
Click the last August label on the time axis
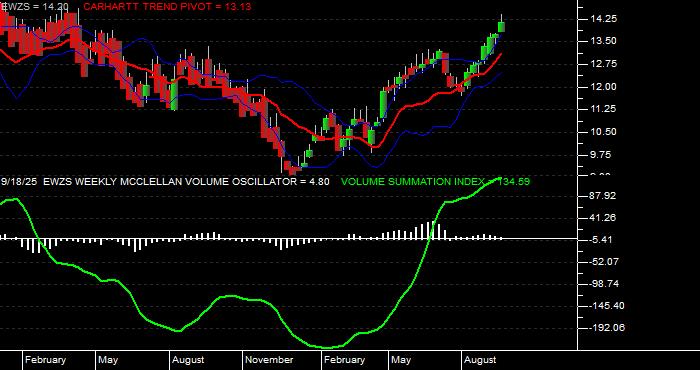coord(480,360)
